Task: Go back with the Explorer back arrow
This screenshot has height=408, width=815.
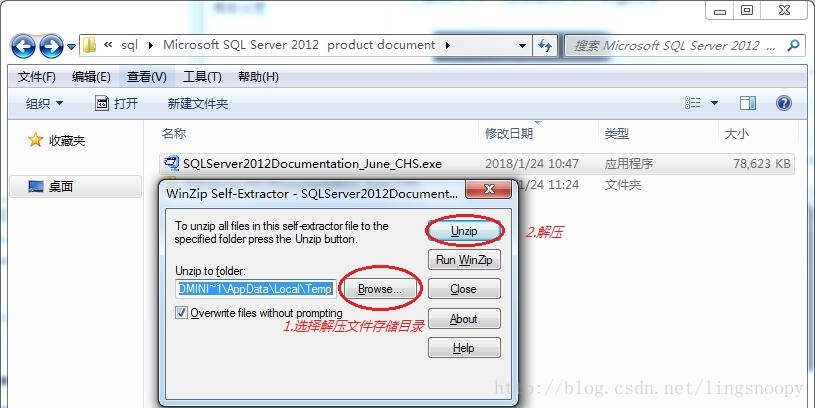Action: (x=23, y=46)
